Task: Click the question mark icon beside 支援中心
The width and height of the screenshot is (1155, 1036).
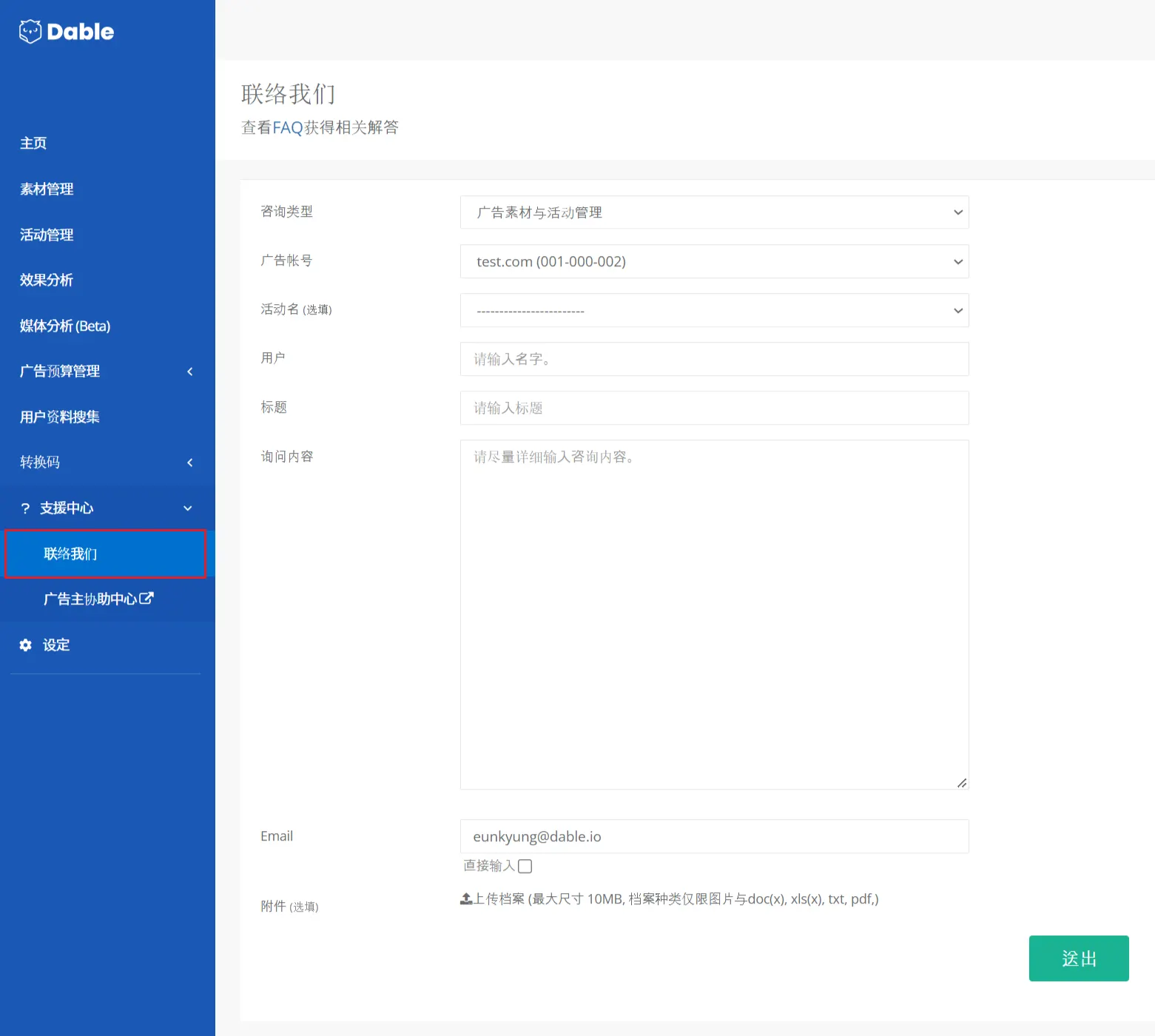Action: (x=25, y=508)
